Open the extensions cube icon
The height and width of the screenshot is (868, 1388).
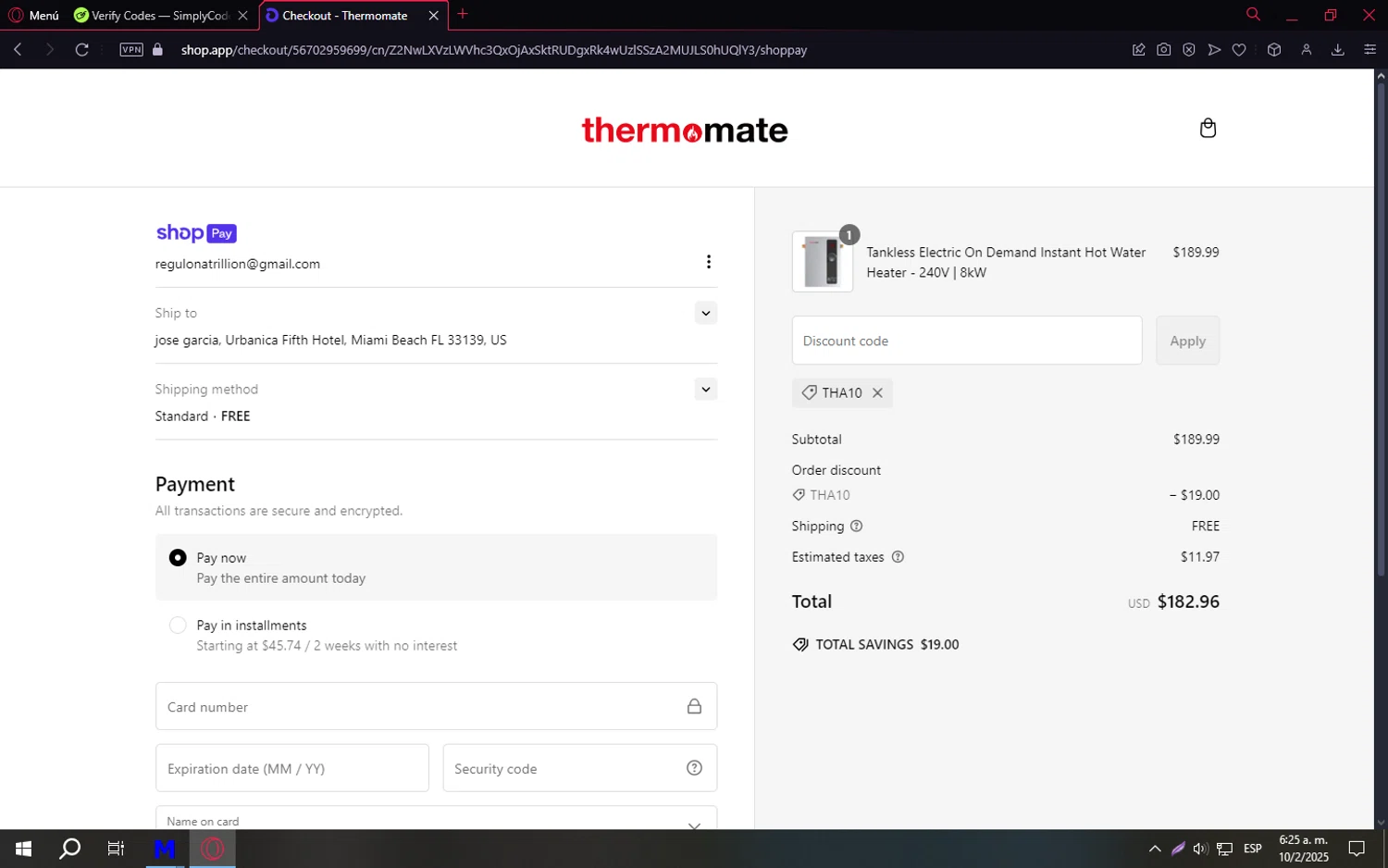click(1274, 50)
